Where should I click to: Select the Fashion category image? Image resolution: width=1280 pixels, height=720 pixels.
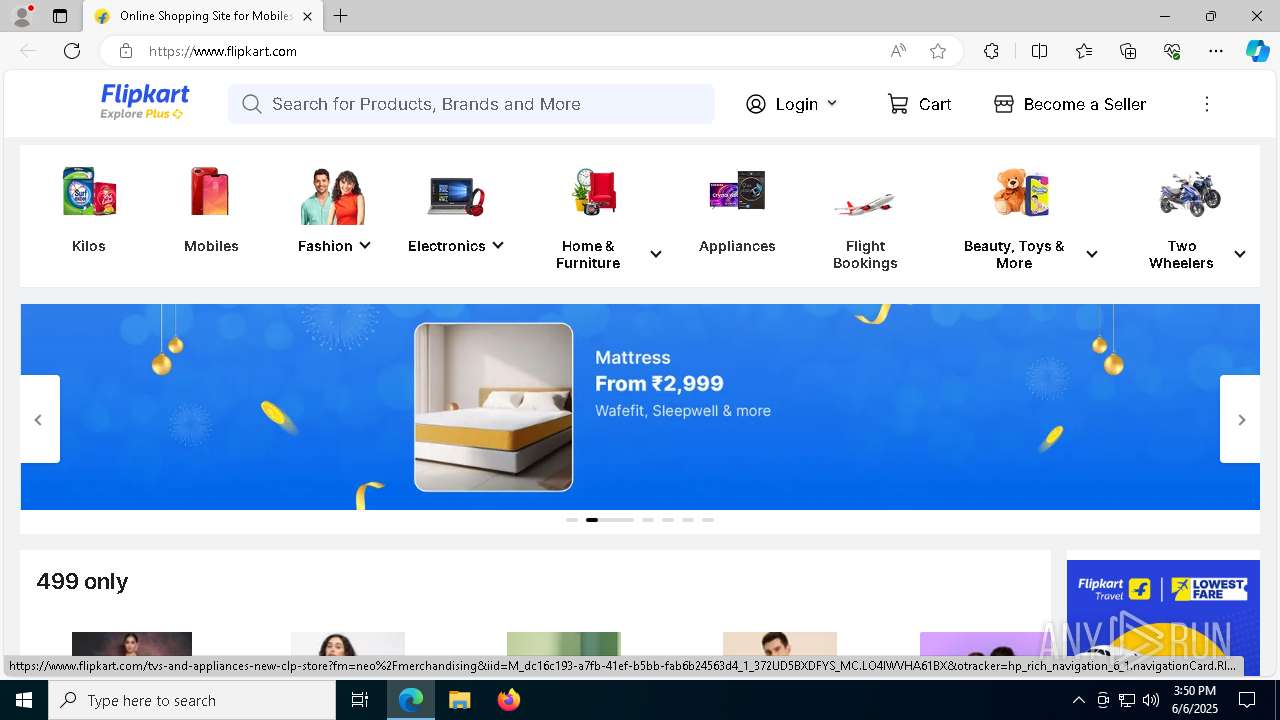333,195
